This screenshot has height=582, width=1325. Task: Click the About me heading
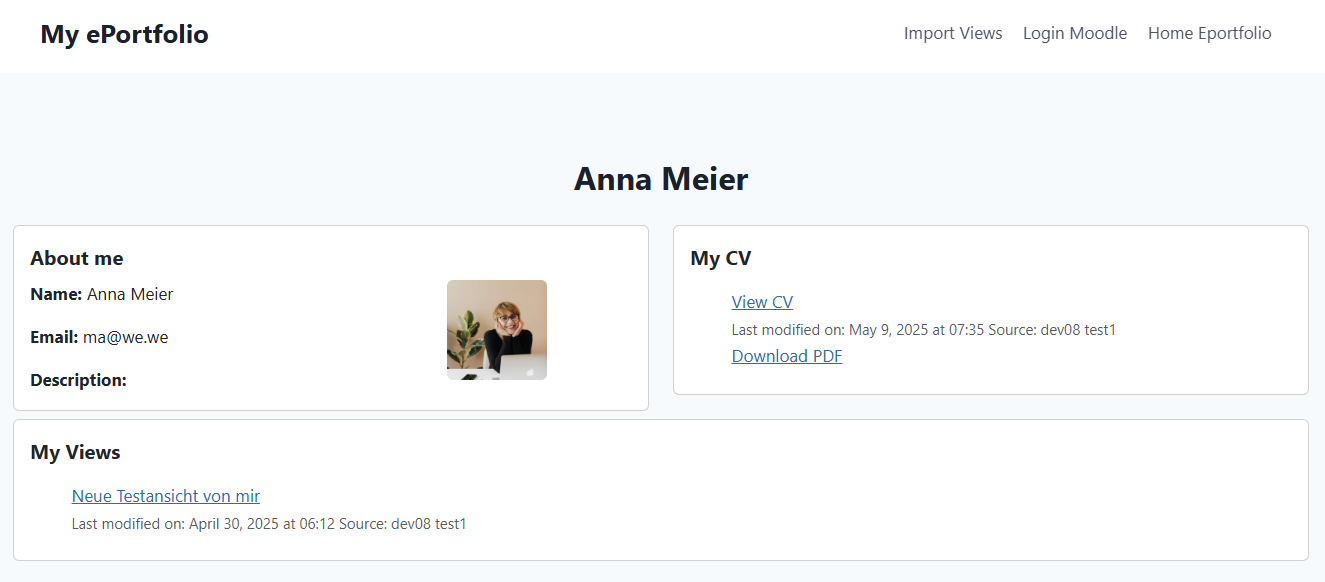[77, 258]
